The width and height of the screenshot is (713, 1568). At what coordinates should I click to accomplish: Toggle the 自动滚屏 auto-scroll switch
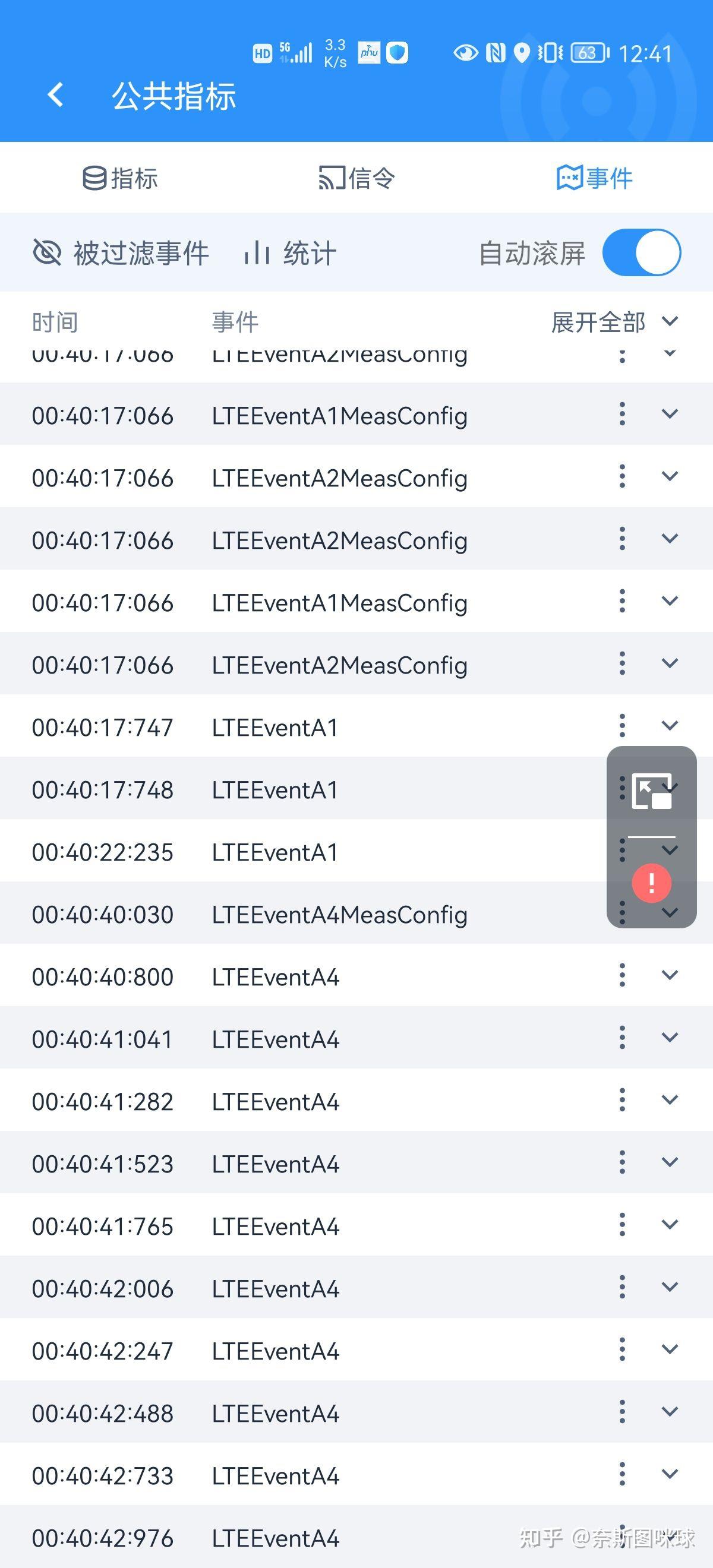[642, 252]
